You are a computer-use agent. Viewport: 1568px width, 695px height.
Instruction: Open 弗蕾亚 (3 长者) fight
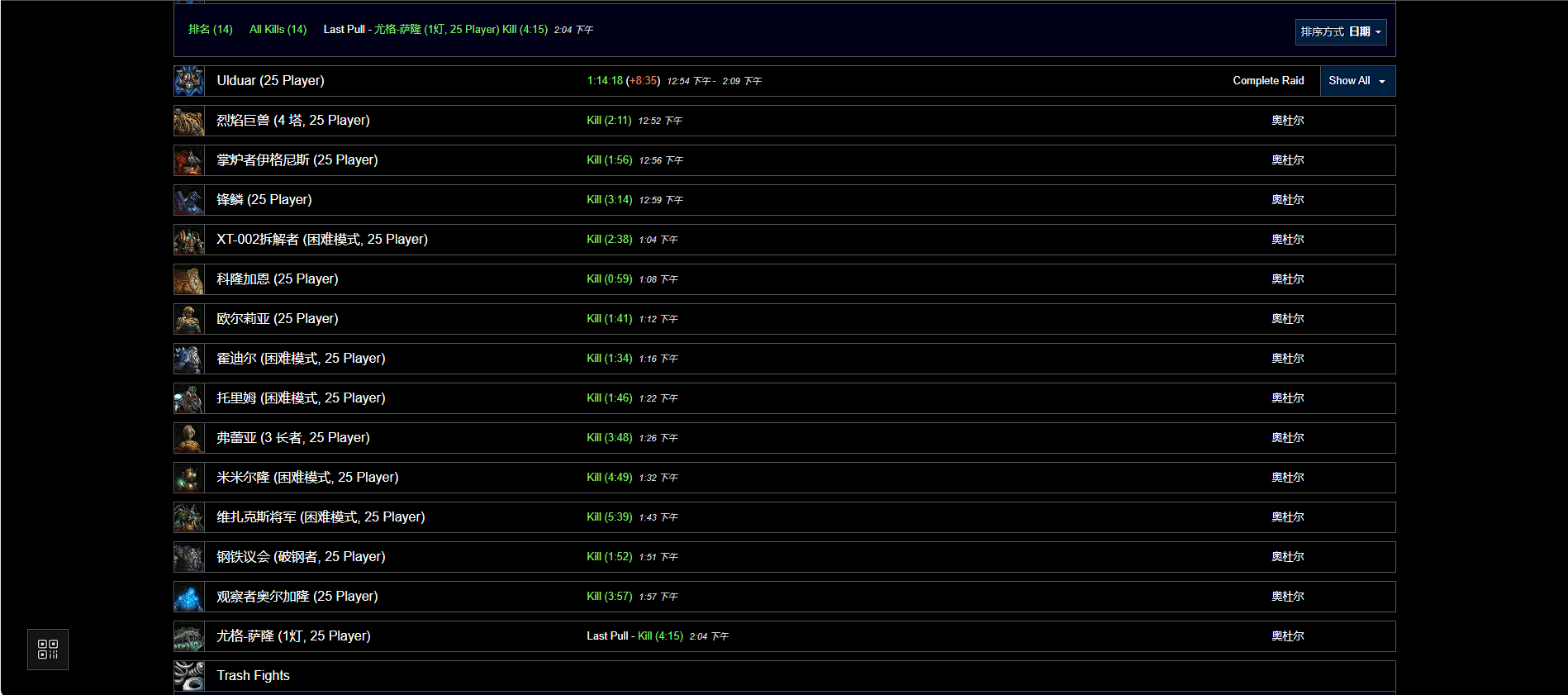293,438
